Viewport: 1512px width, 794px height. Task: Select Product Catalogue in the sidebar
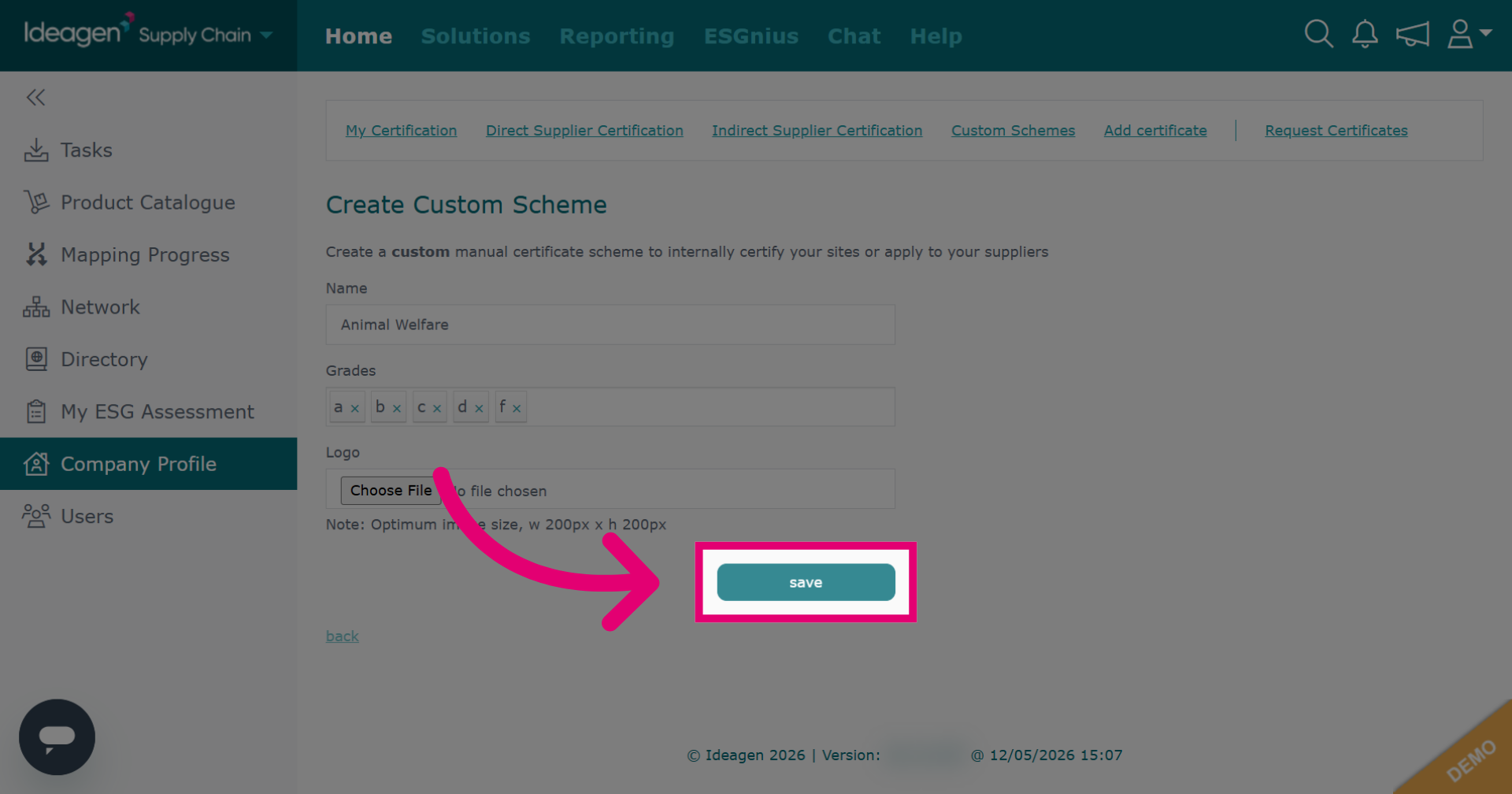pos(148,202)
